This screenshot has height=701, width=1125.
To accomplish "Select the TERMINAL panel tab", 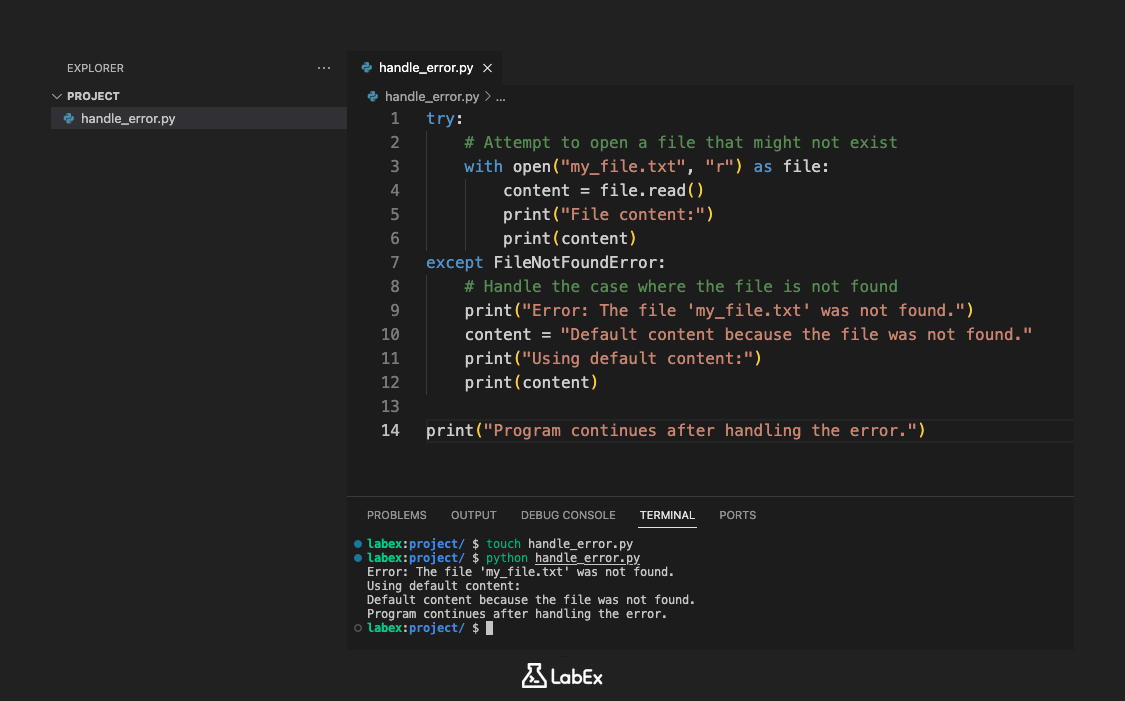I will 667,515.
